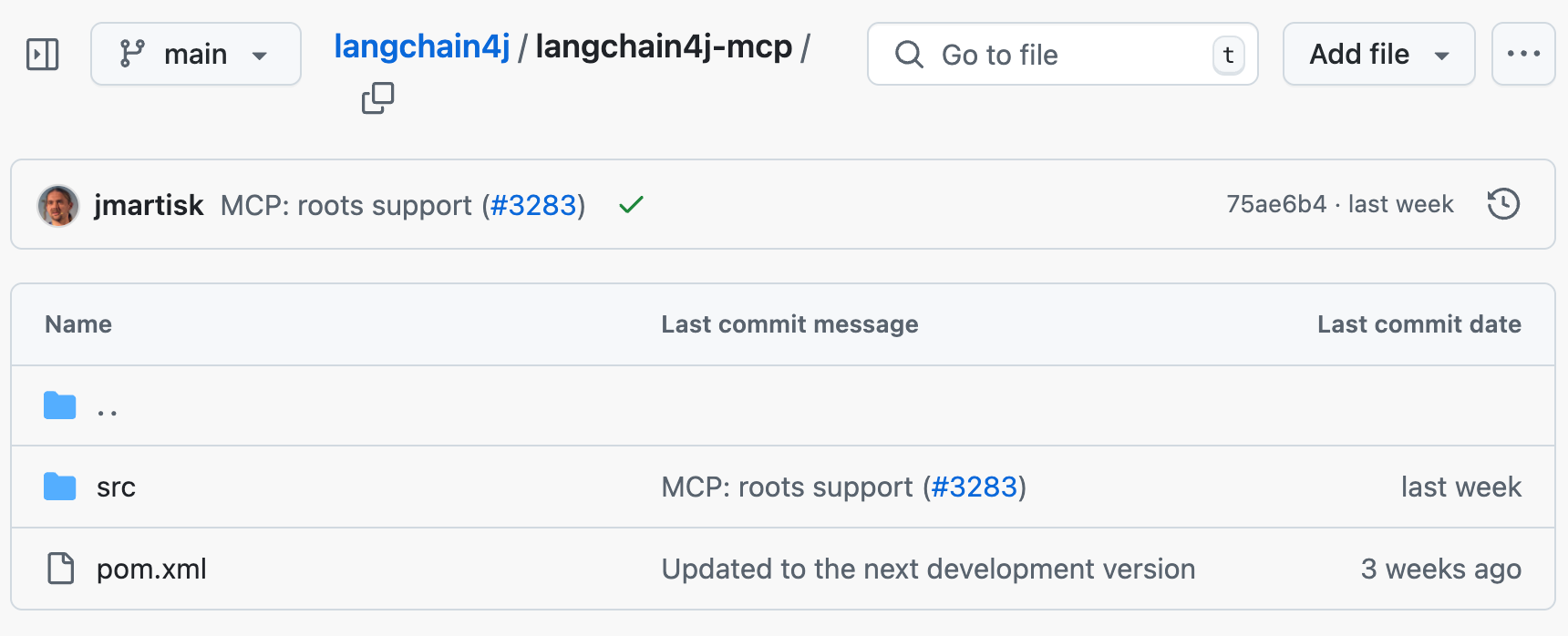Click commit author jmartisk username

tap(150, 205)
